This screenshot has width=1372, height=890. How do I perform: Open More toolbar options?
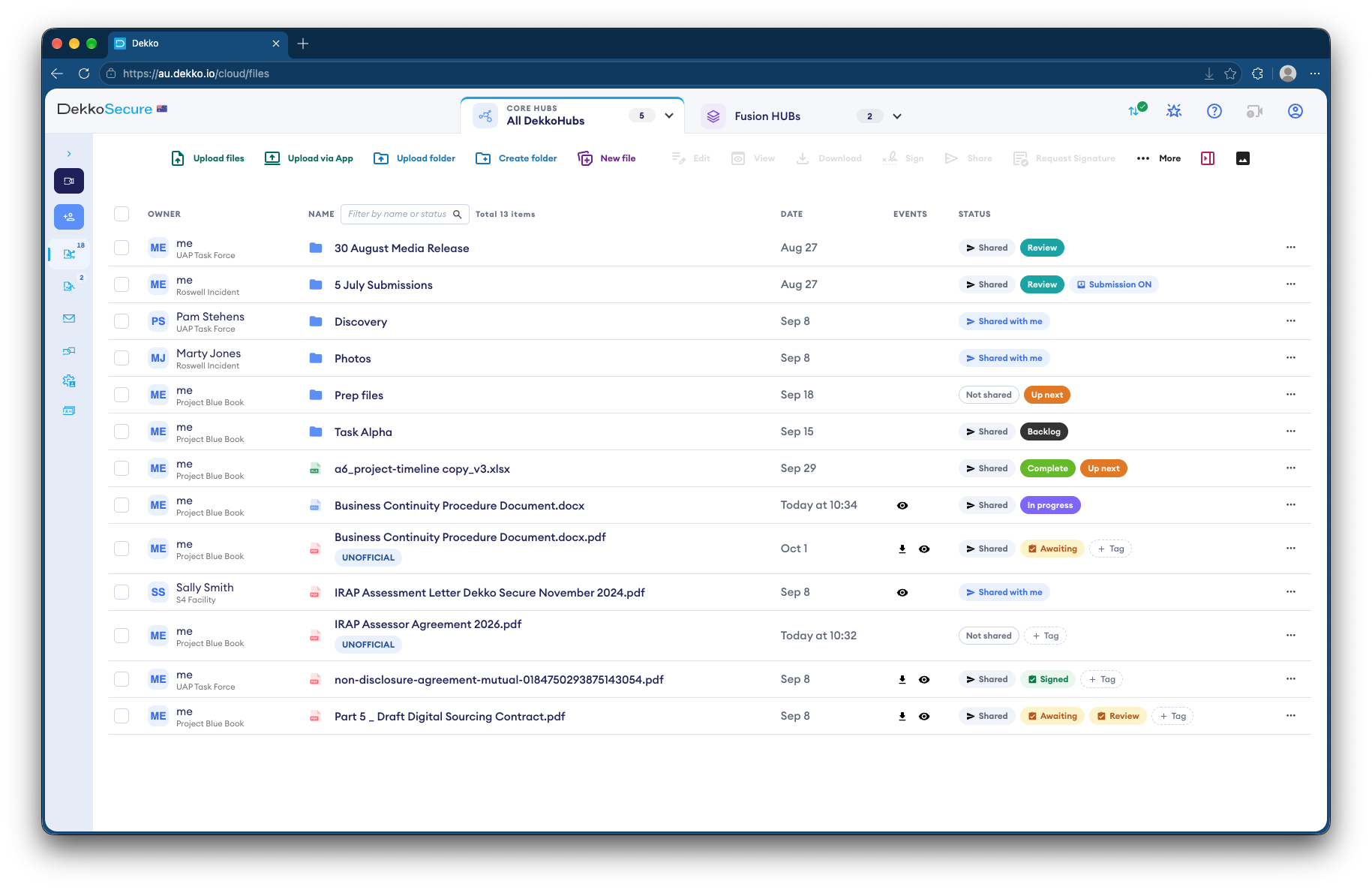1159,158
